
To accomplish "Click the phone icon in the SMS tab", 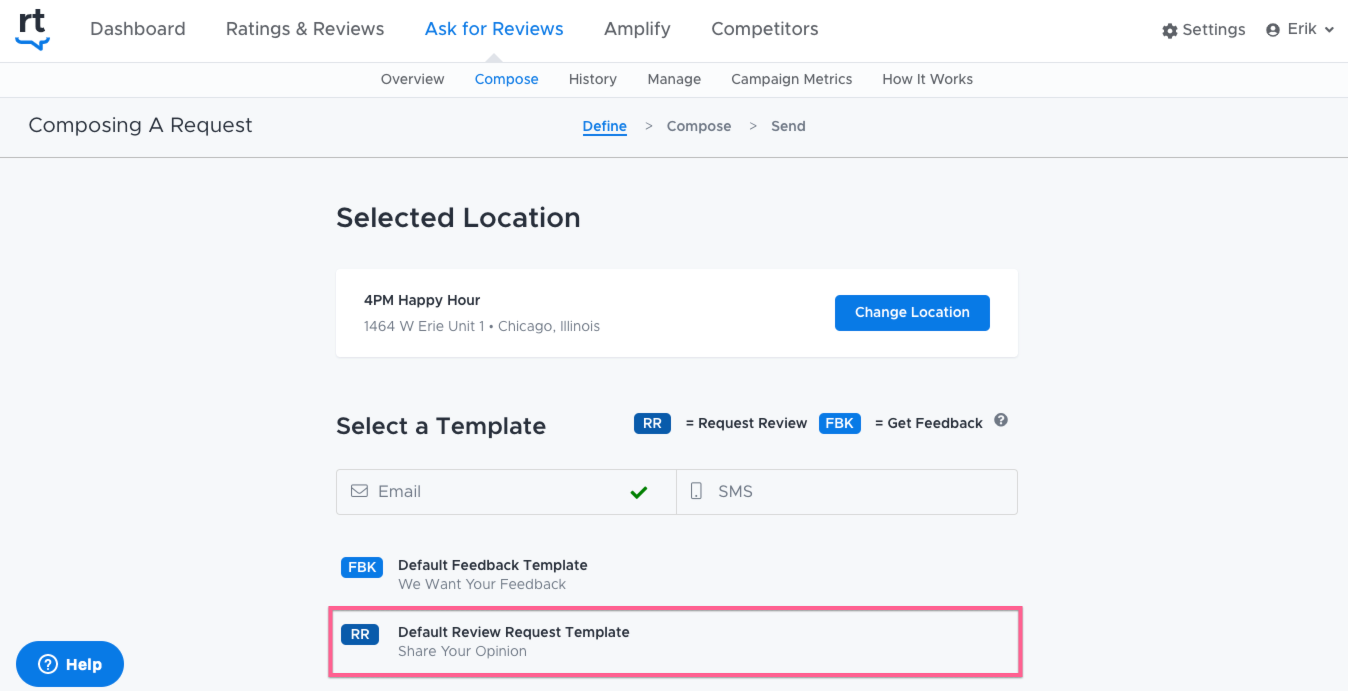I will [696, 491].
